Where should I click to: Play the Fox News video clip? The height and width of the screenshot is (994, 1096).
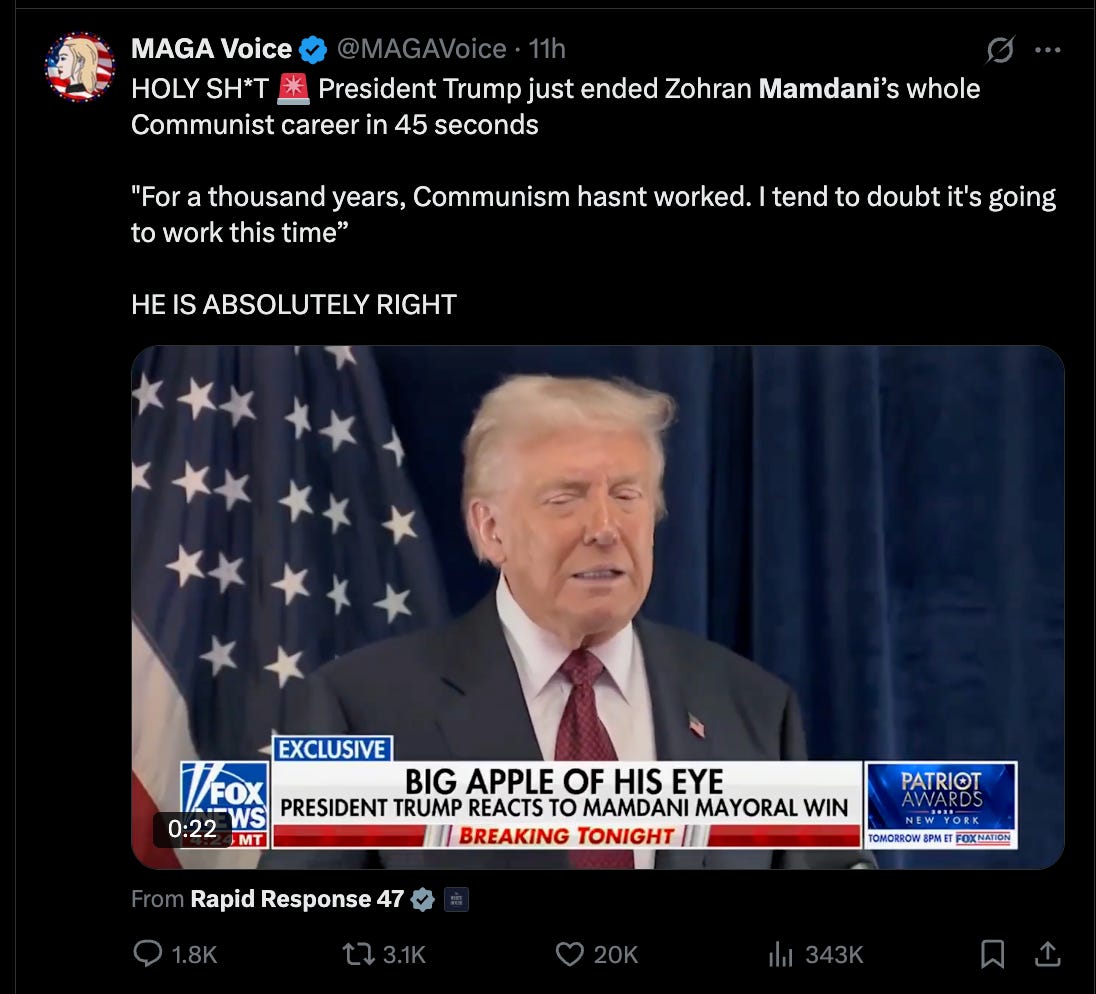pyautogui.click(x=598, y=607)
